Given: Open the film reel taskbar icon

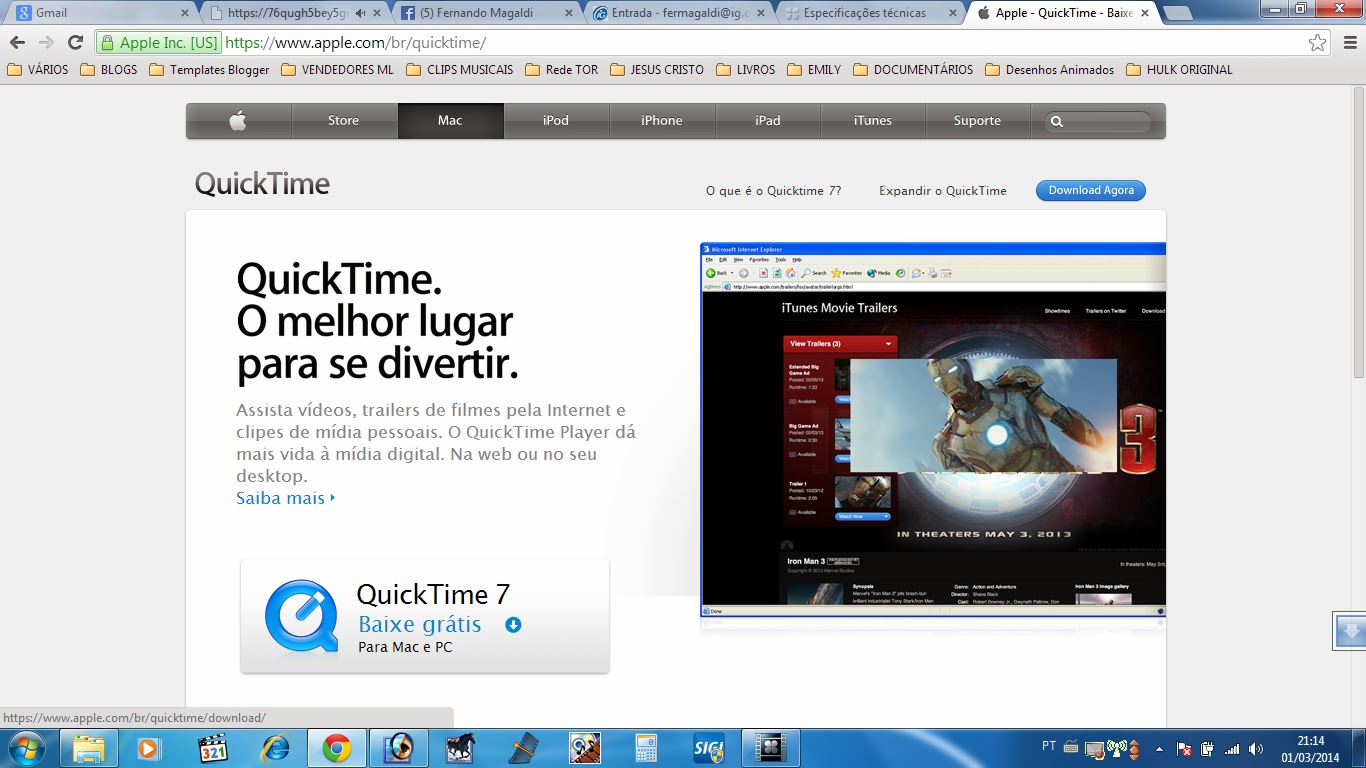Looking at the screenshot, I should pos(770,748).
